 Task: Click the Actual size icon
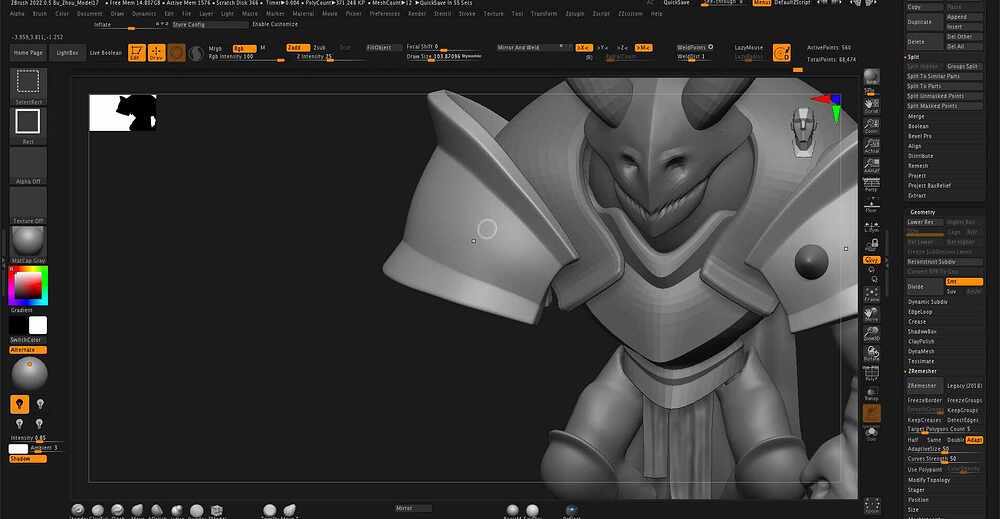coord(871,145)
